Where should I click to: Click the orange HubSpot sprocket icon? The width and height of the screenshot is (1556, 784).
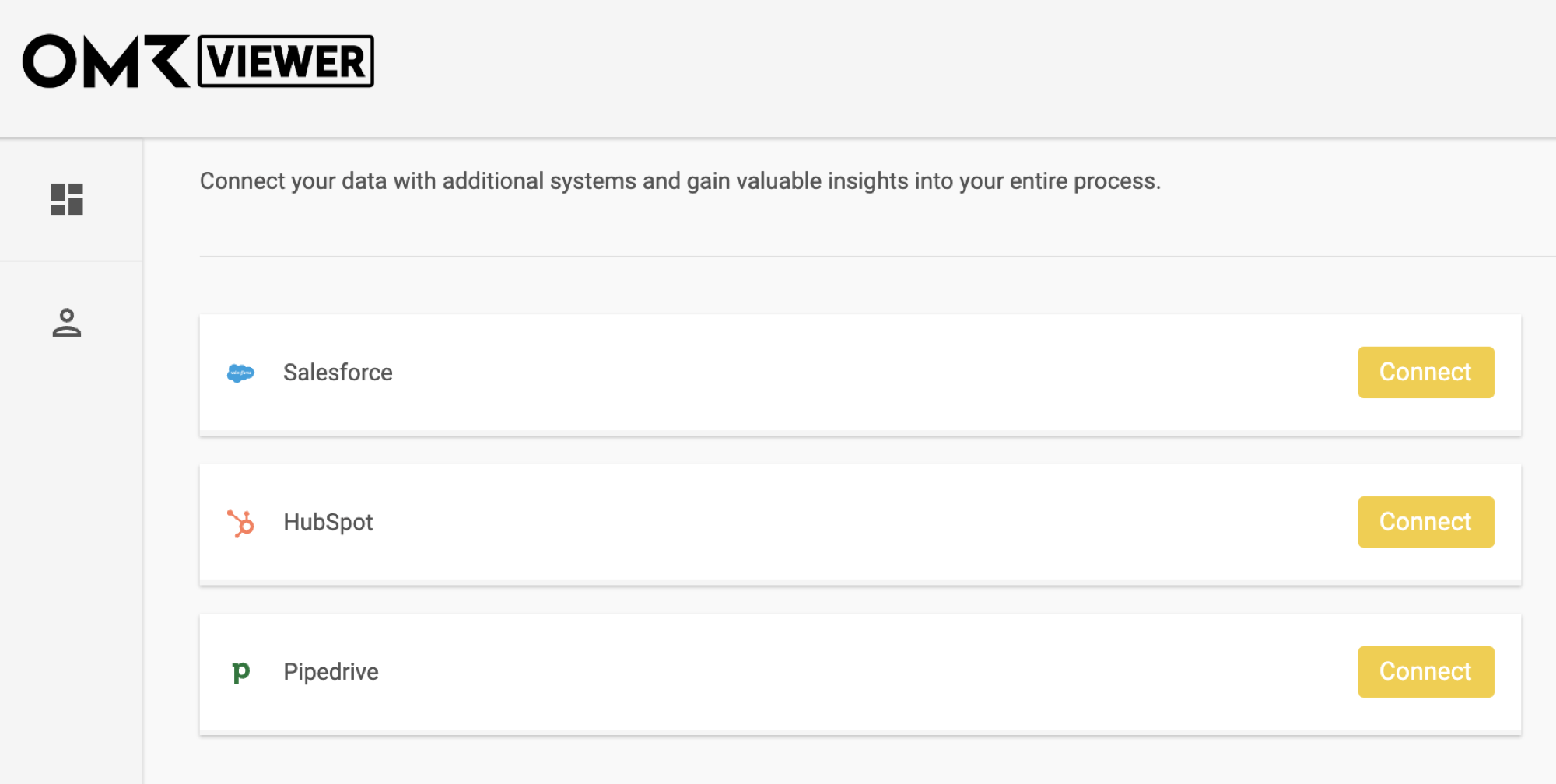coord(240,523)
